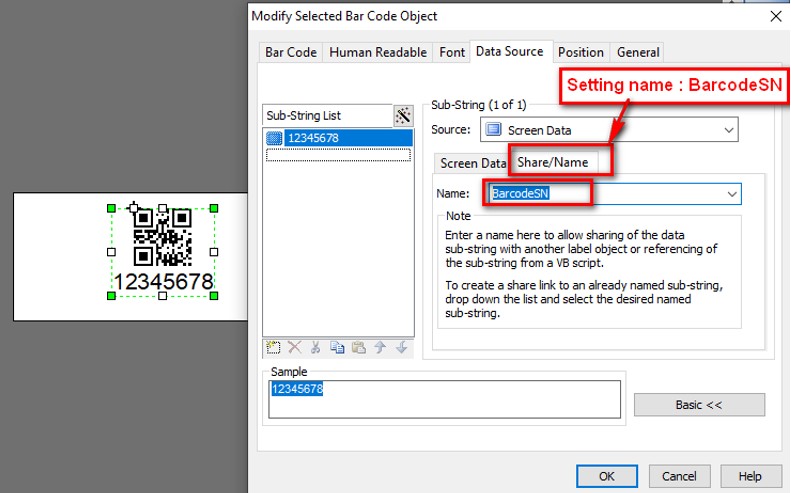Close the Modify Selected Bar Code Object dialog
The width and height of the screenshot is (791, 493).
(776, 17)
